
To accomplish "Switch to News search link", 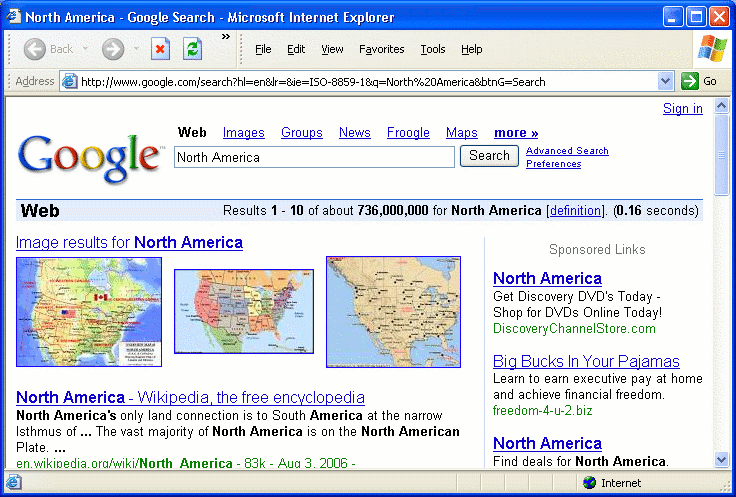I will 354,133.
